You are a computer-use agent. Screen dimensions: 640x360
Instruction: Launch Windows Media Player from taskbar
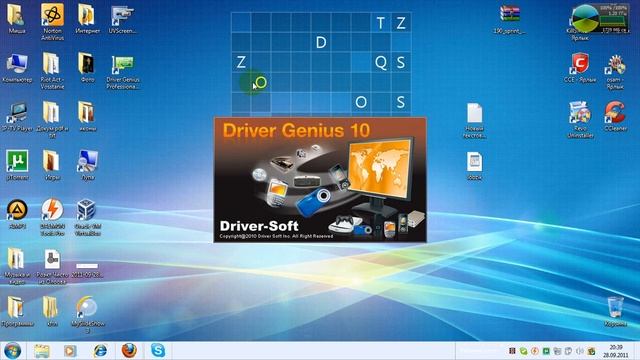[70, 351]
